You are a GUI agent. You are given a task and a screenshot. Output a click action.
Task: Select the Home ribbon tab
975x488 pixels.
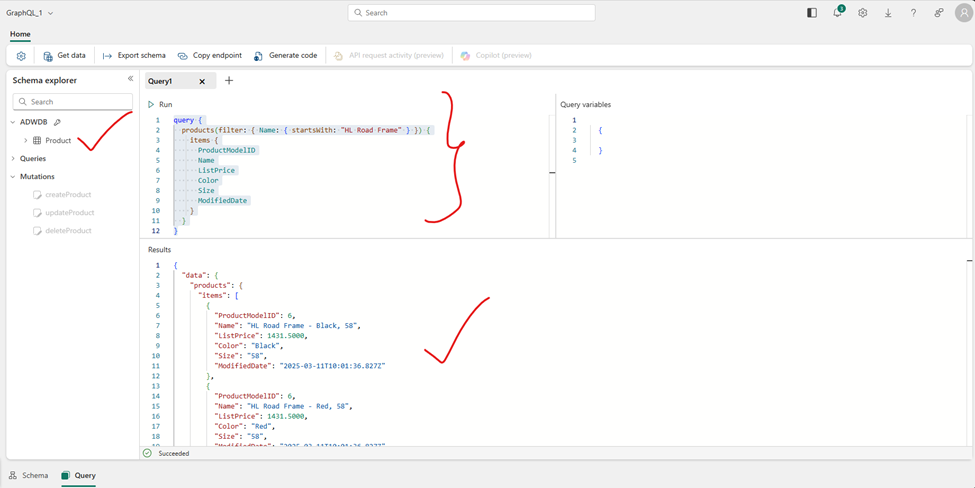pyautogui.click(x=20, y=34)
